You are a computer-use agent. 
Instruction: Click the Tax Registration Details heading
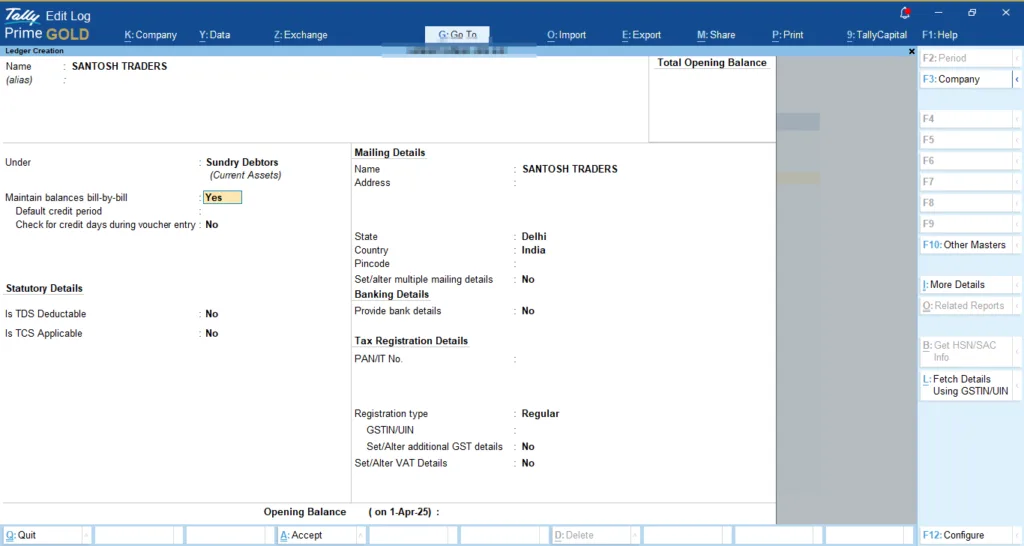[x=411, y=341]
